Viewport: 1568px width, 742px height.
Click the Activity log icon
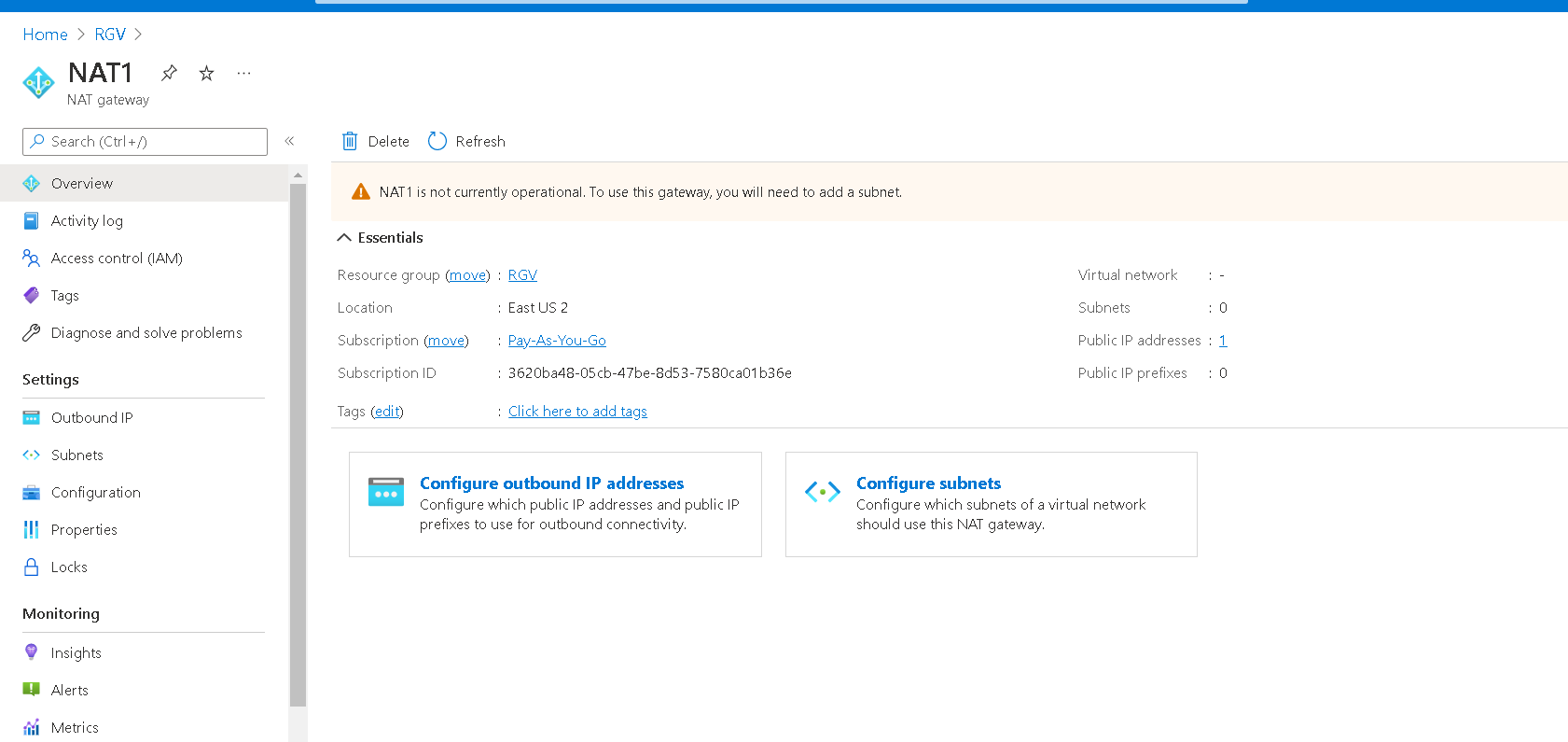(x=32, y=221)
